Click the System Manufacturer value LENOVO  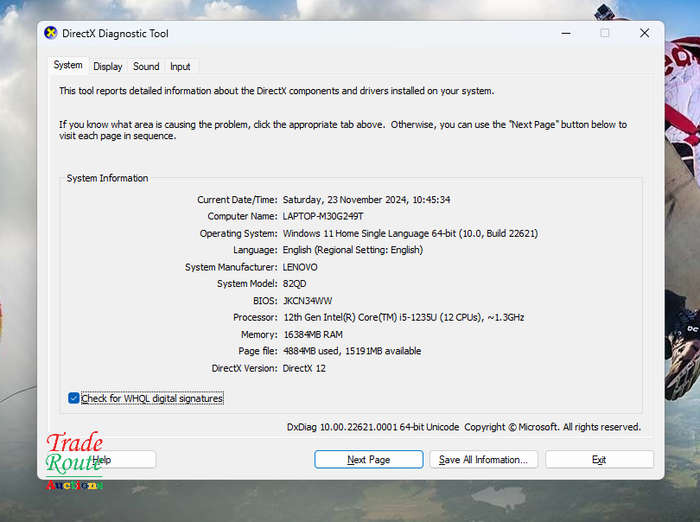[300, 267]
